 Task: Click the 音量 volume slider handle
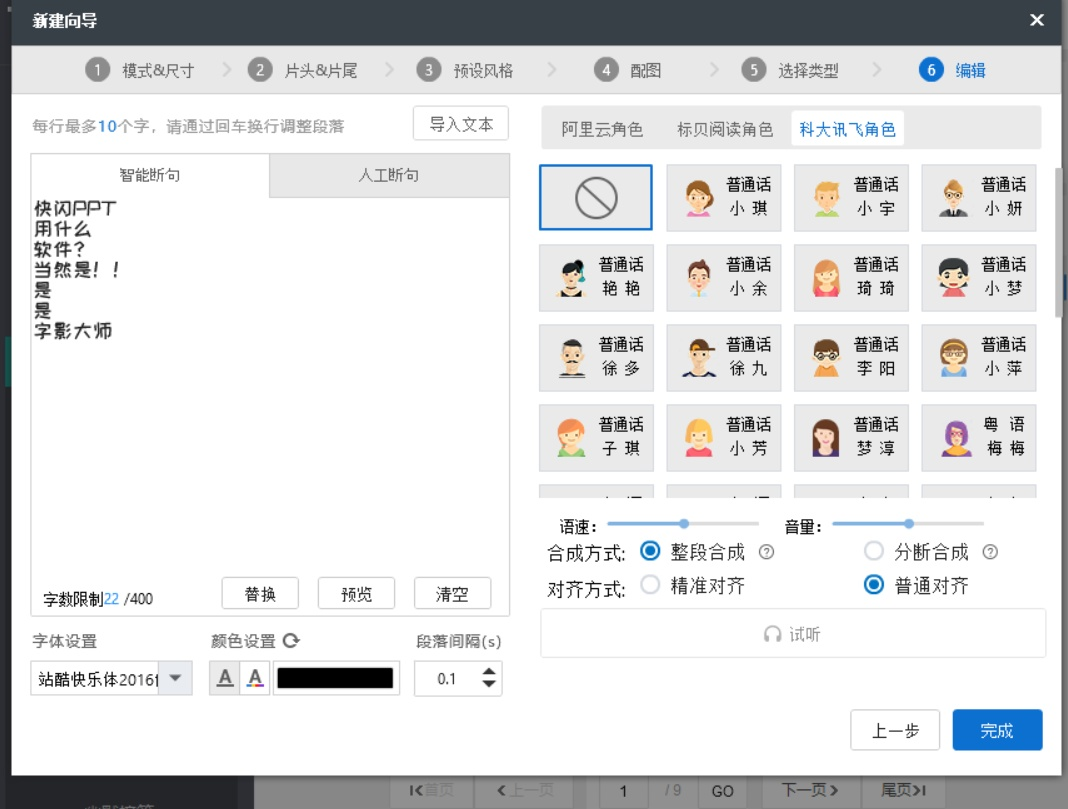pyautogui.click(x=908, y=522)
